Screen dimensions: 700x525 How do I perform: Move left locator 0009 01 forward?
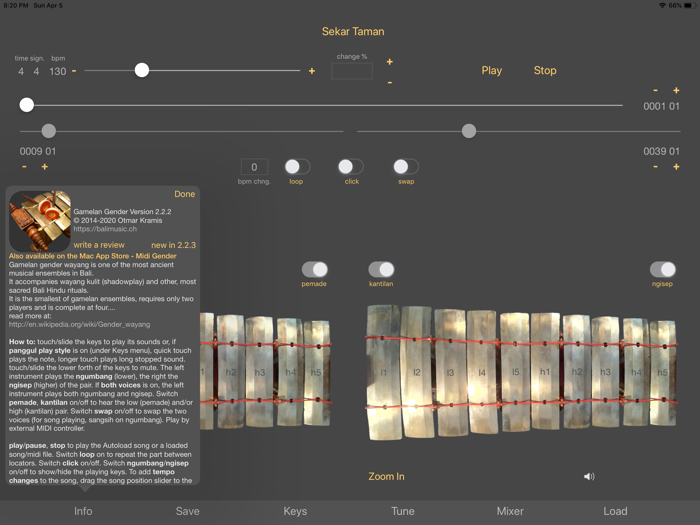coord(45,167)
